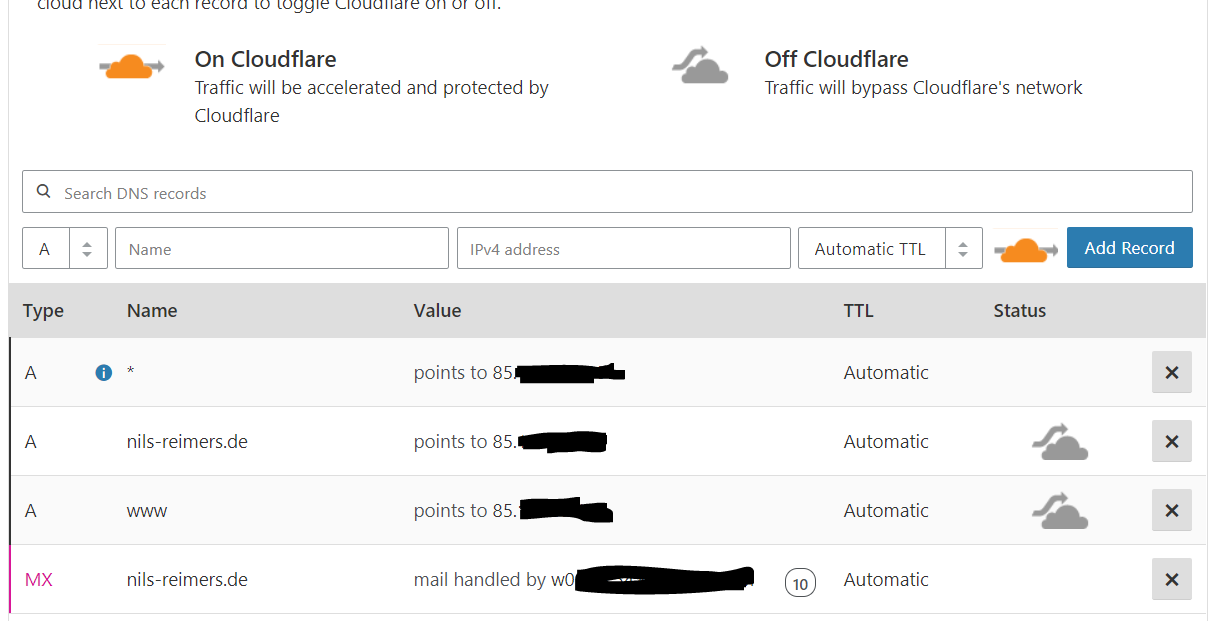This screenshot has width=1224, height=621.
Task: Click the MX priority 10 badge
Action: [800, 582]
